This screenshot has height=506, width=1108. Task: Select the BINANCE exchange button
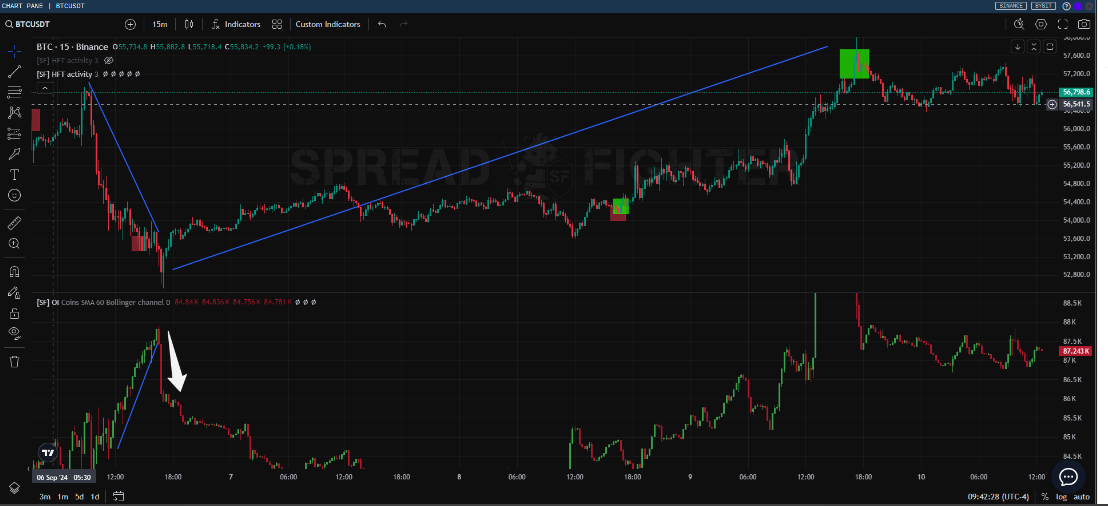[x=1010, y=6]
